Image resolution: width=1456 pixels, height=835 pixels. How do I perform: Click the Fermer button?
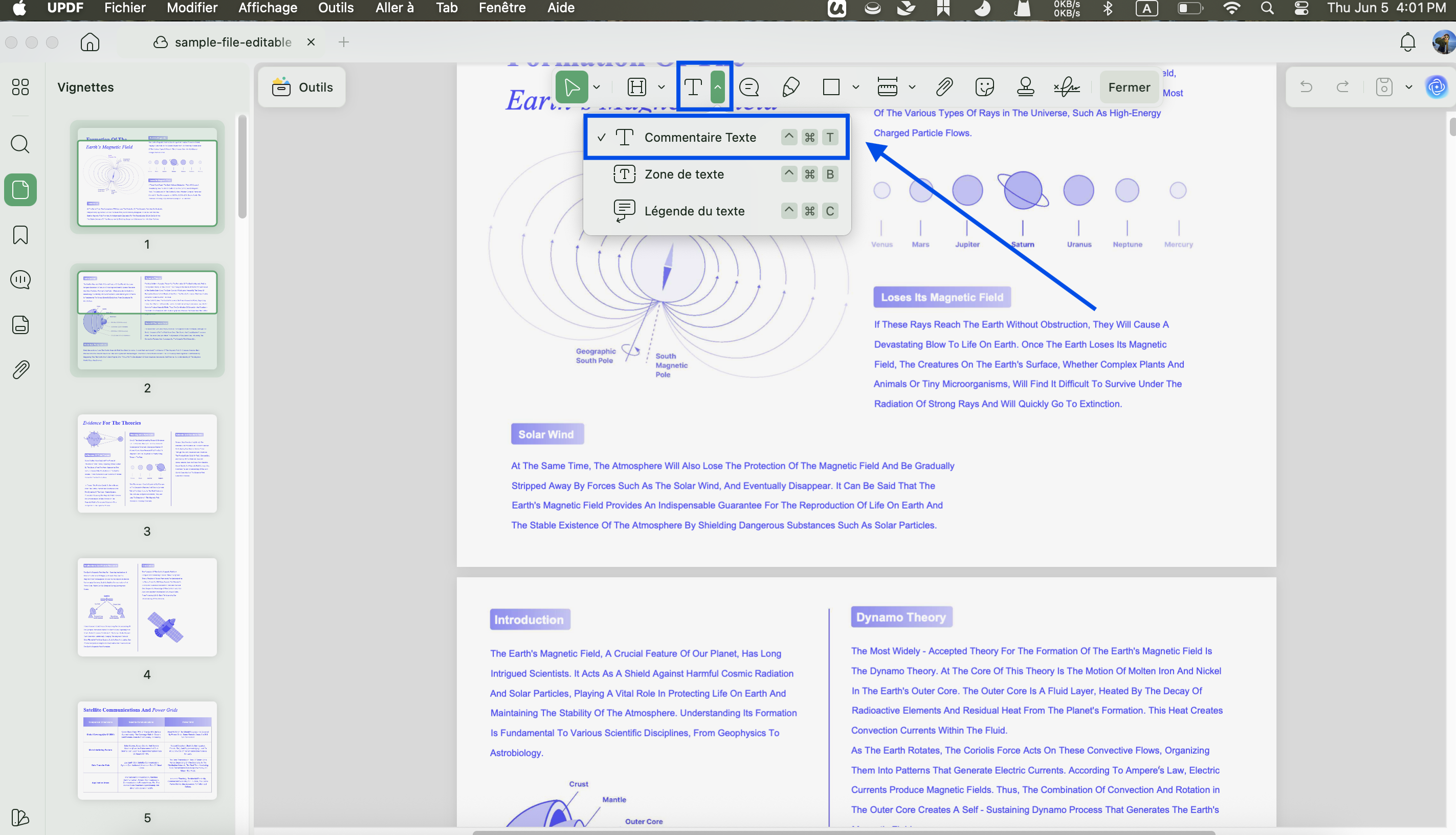1129,87
